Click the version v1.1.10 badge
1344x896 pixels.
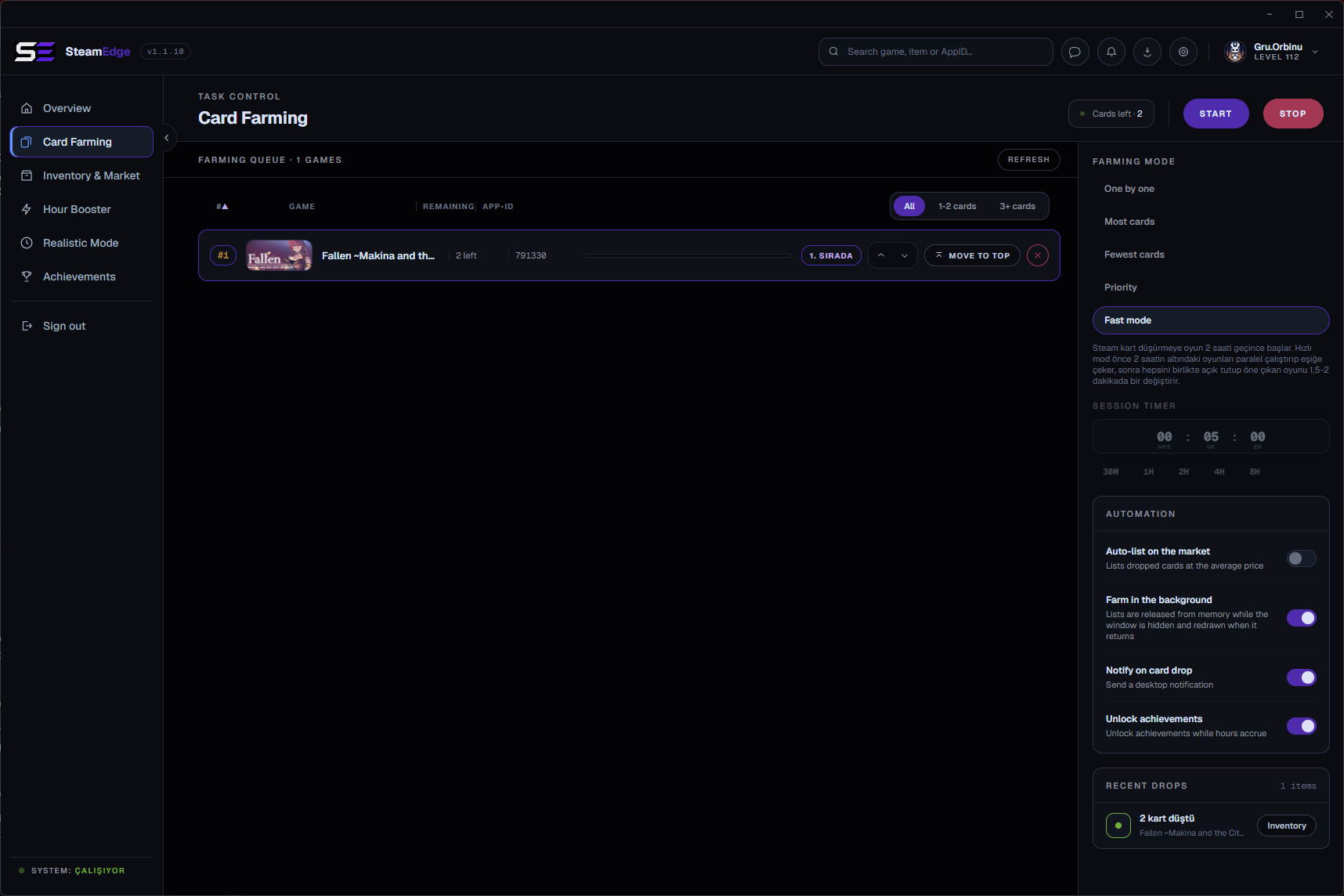tap(165, 52)
